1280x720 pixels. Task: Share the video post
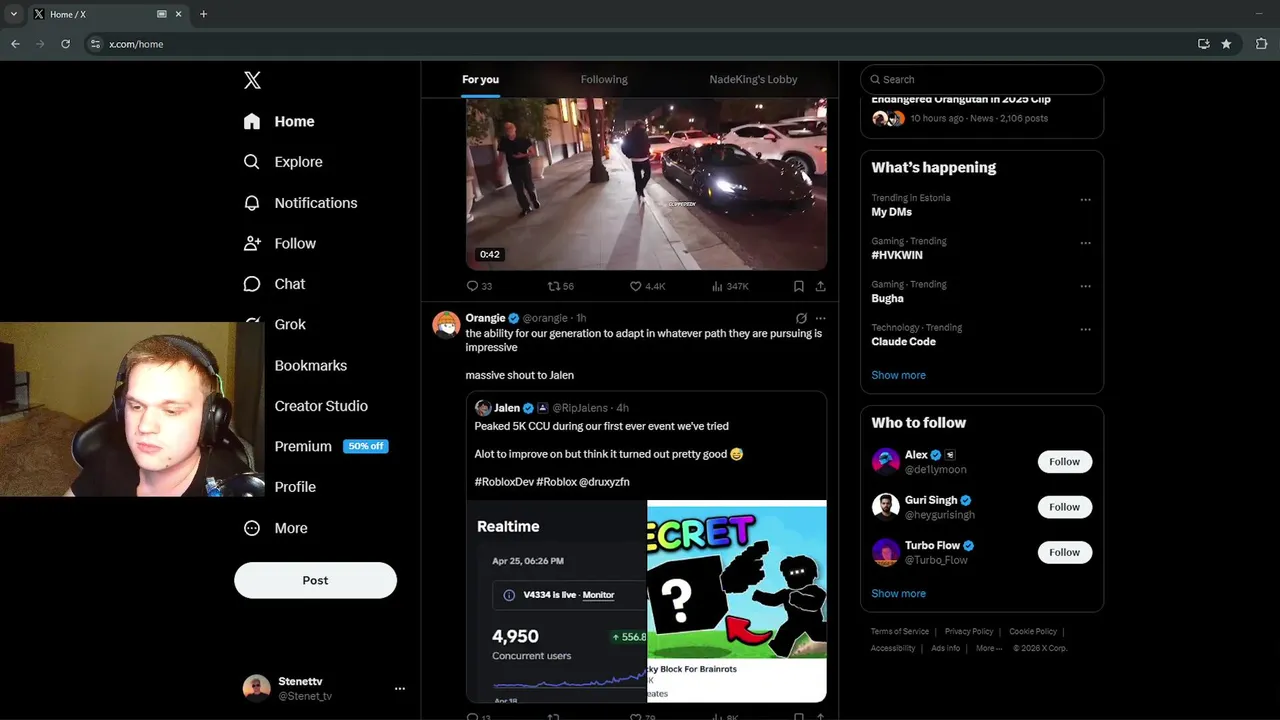(x=820, y=286)
